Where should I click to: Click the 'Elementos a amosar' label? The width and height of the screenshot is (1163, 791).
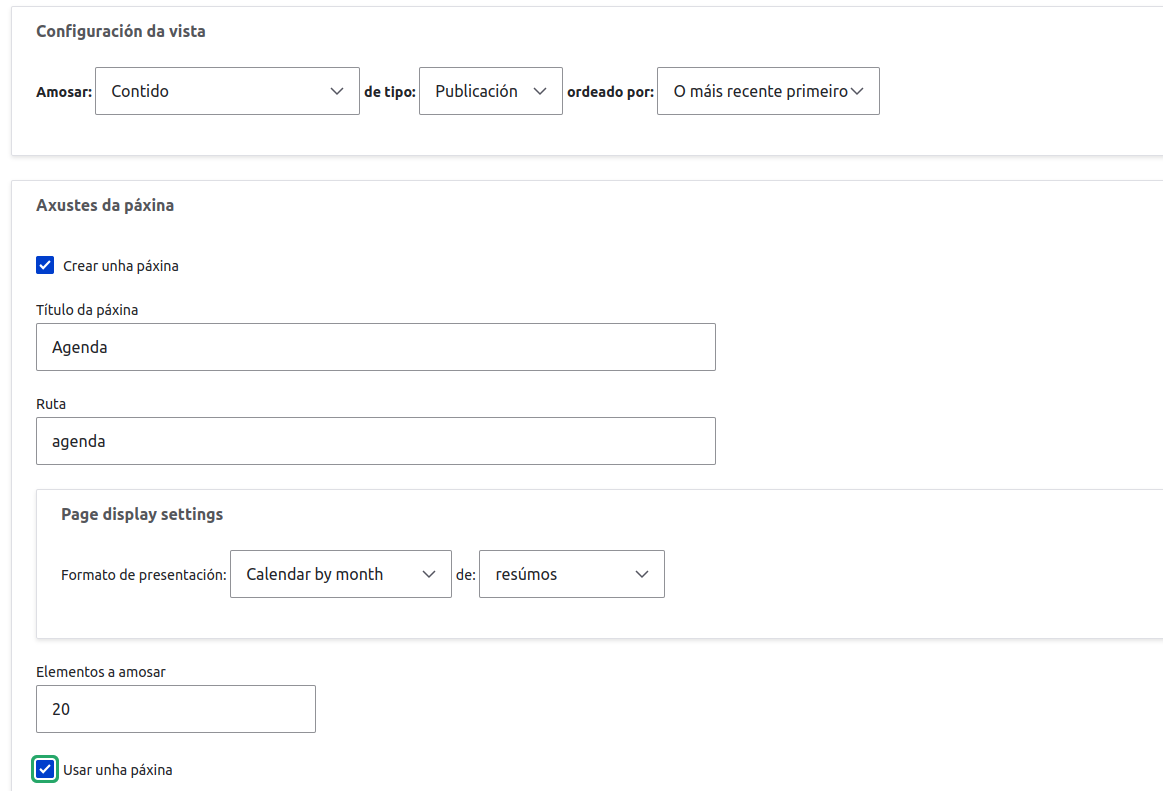[x=101, y=672]
